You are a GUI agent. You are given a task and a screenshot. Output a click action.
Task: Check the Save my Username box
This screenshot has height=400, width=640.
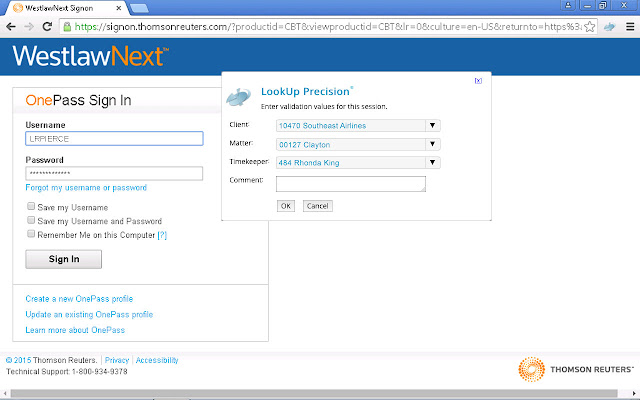(x=31, y=206)
